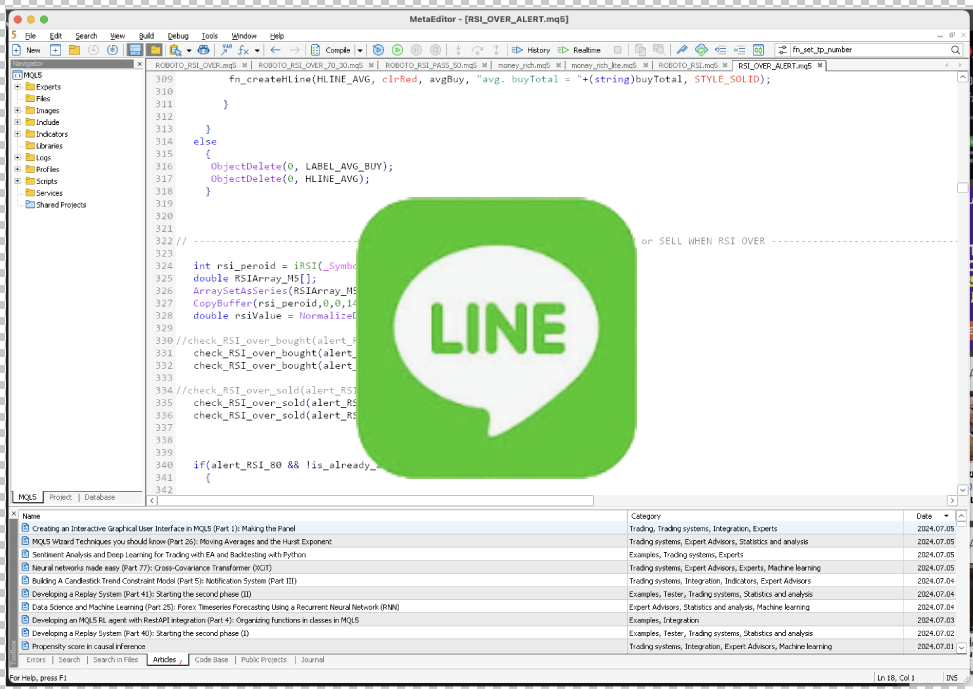This screenshot has height=689, width=973.
Task: Expand the Images folder
Action: pos(17,110)
